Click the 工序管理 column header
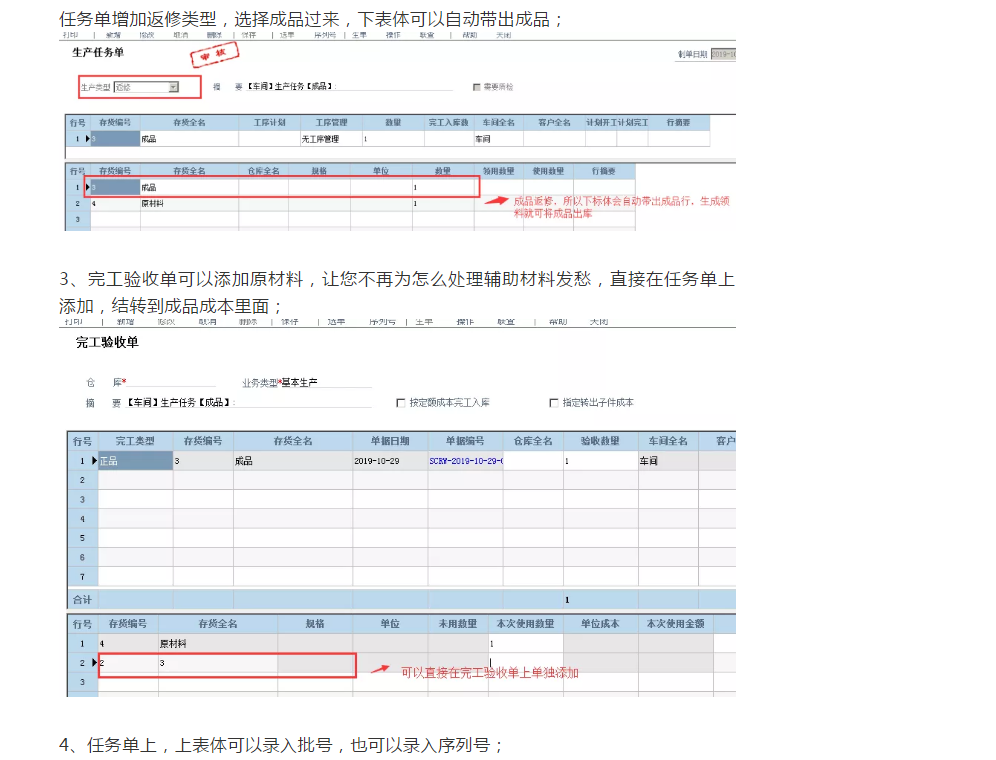The image size is (996, 760). 331,123
